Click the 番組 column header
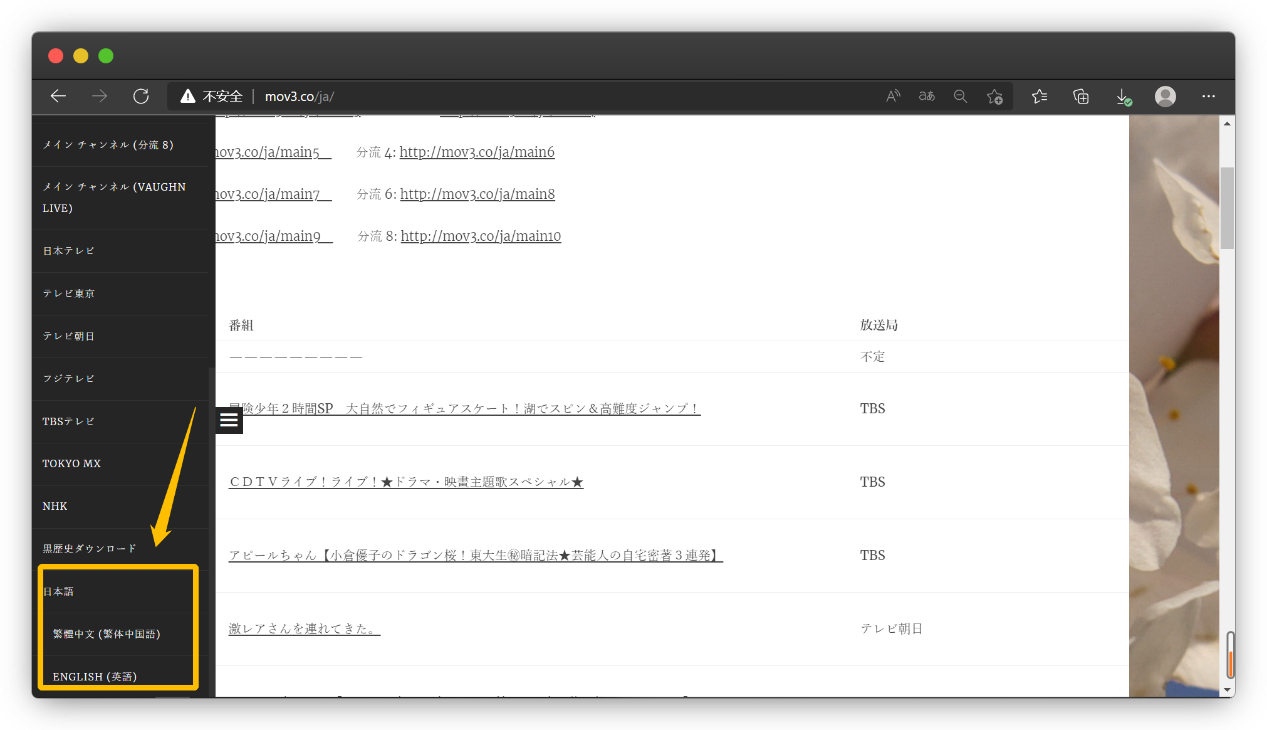This screenshot has height=730, width=1267. click(242, 325)
